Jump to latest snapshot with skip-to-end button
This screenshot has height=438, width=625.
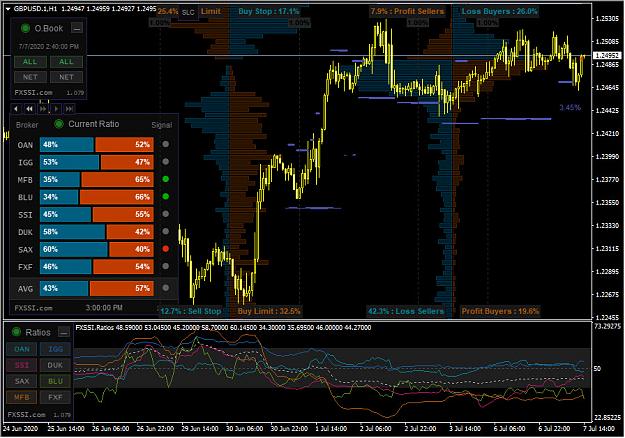click(69, 108)
